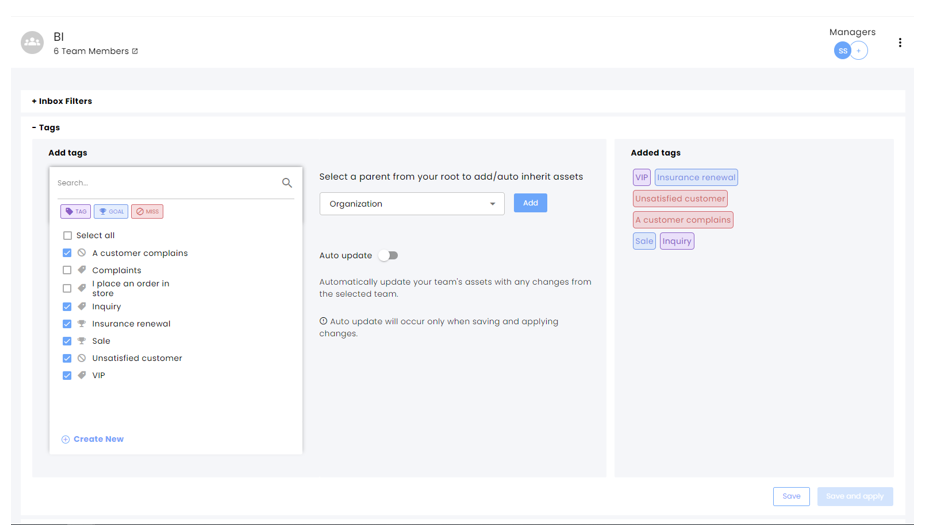Click the BI team name
Image resolution: width=929 pixels, height=531 pixels.
click(59, 37)
